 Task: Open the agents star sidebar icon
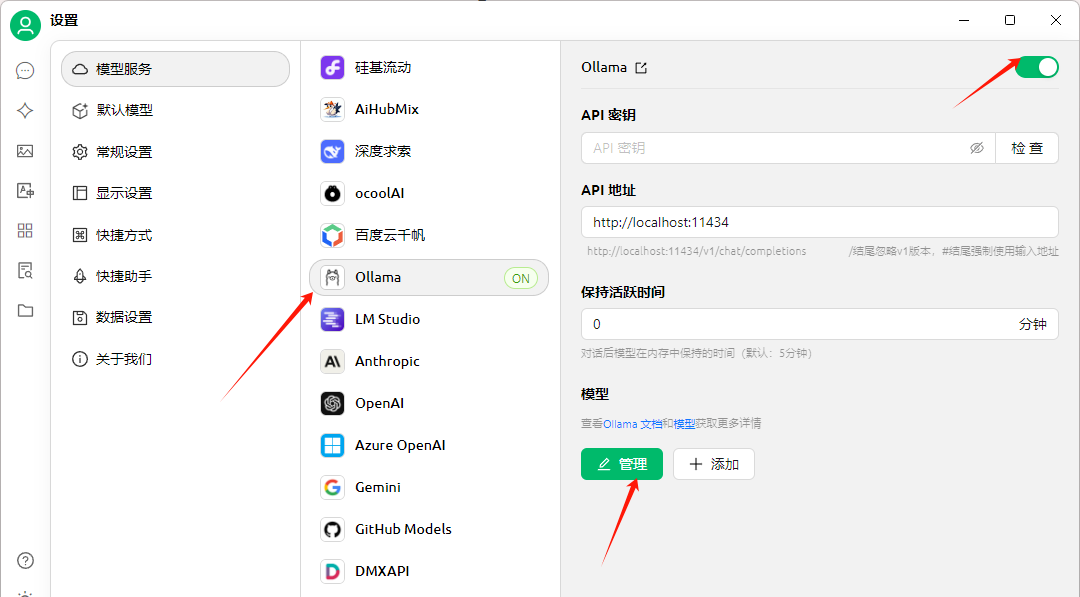[25, 110]
